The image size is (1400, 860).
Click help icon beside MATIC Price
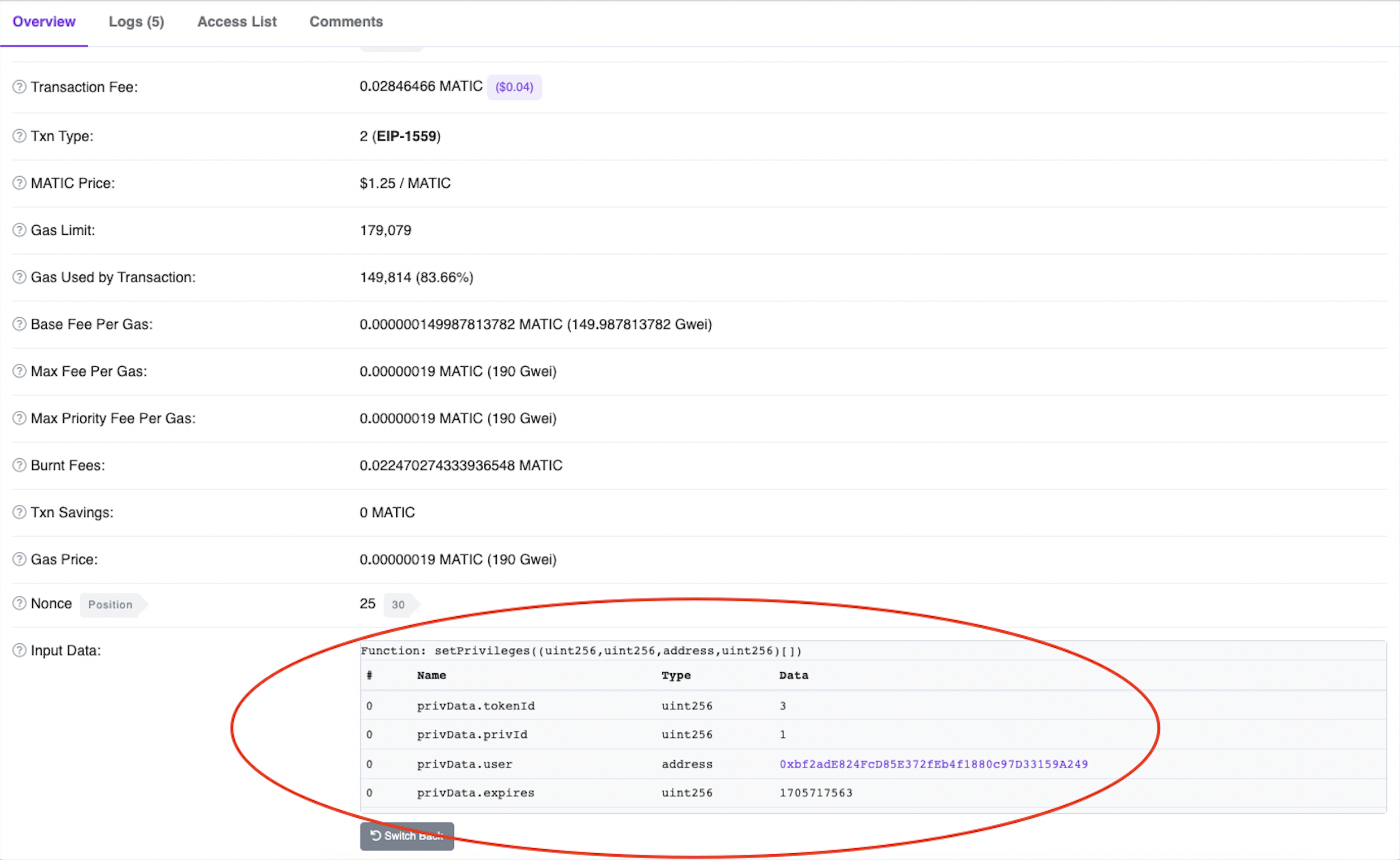pos(19,183)
